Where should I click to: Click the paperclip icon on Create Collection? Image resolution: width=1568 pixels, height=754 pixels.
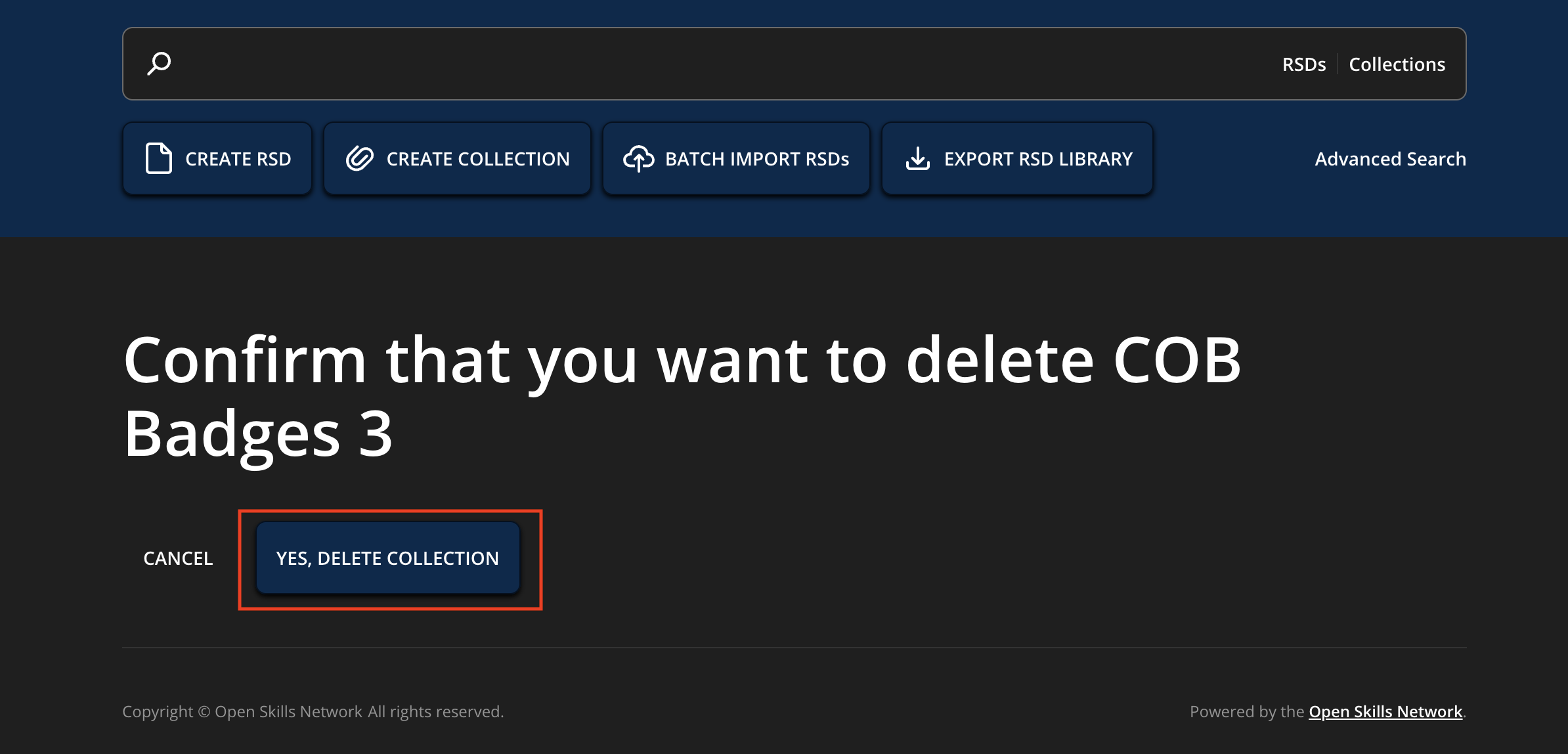coord(360,158)
